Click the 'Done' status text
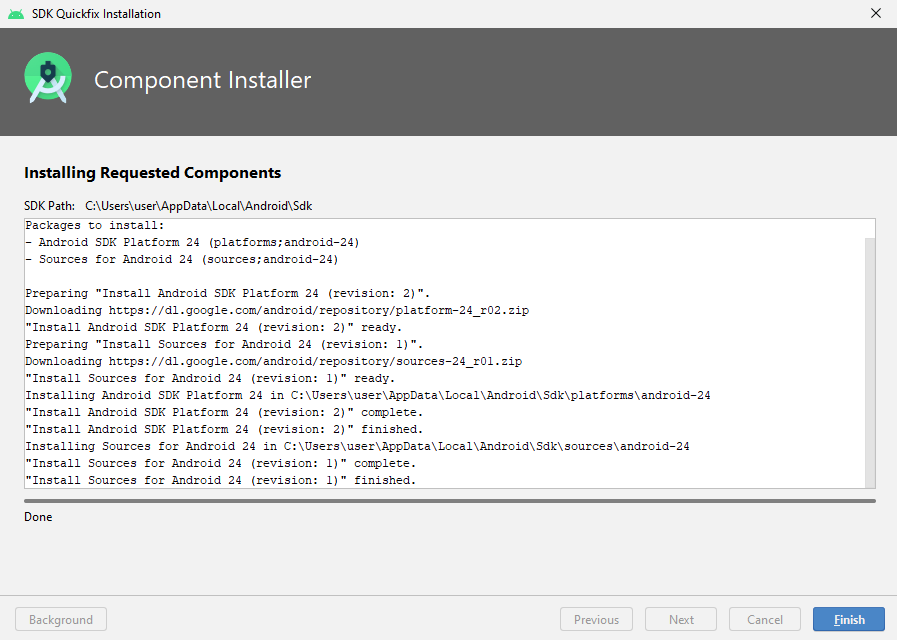The image size is (897, 640). click(x=38, y=516)
